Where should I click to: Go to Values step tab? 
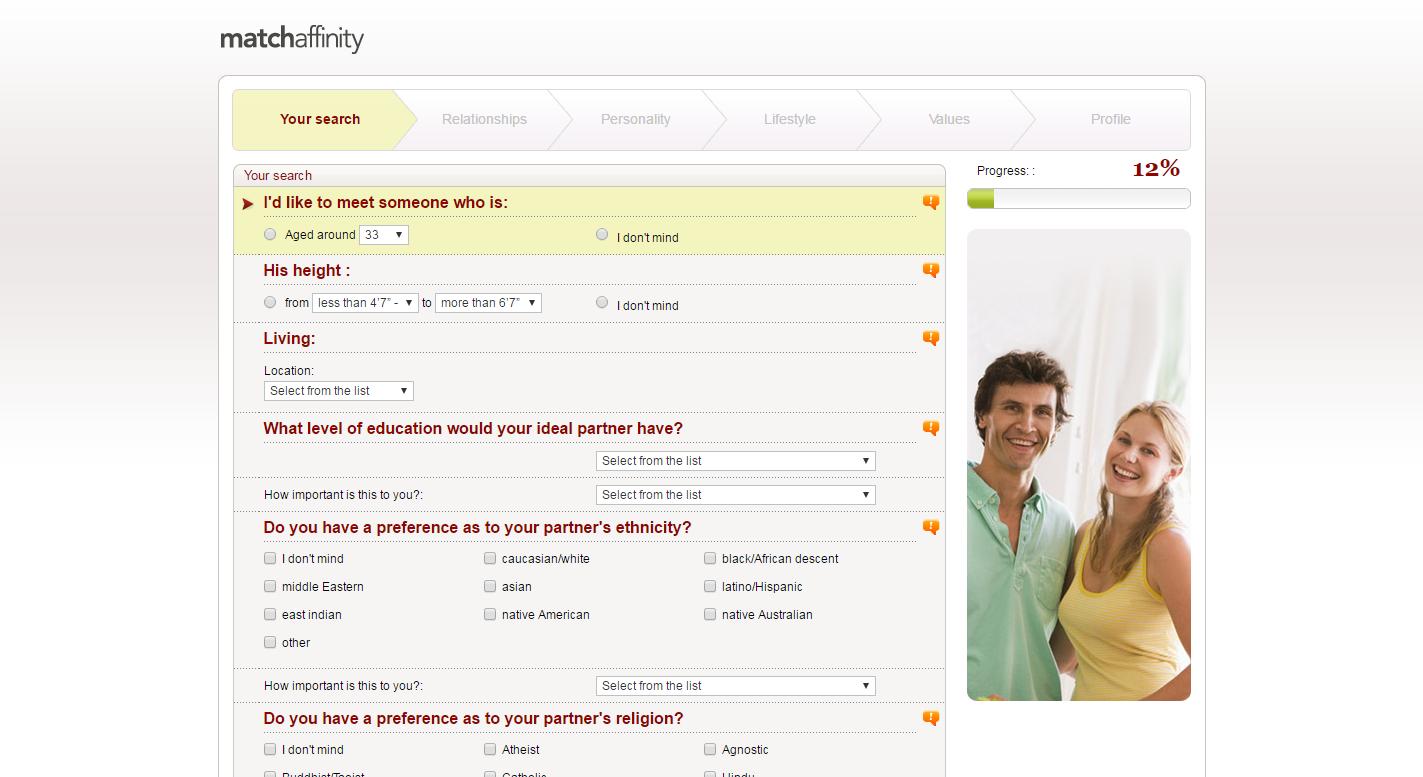coord(949,119)
